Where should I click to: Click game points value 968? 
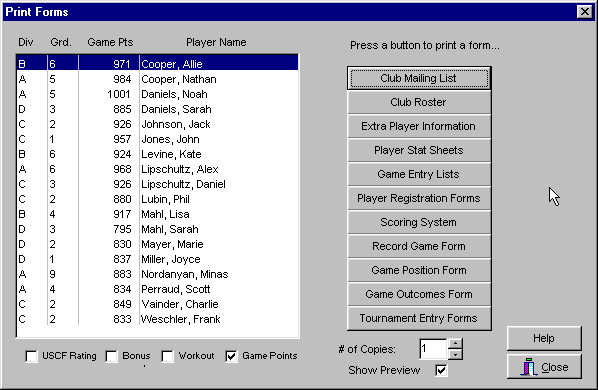[x=122, y=169]
